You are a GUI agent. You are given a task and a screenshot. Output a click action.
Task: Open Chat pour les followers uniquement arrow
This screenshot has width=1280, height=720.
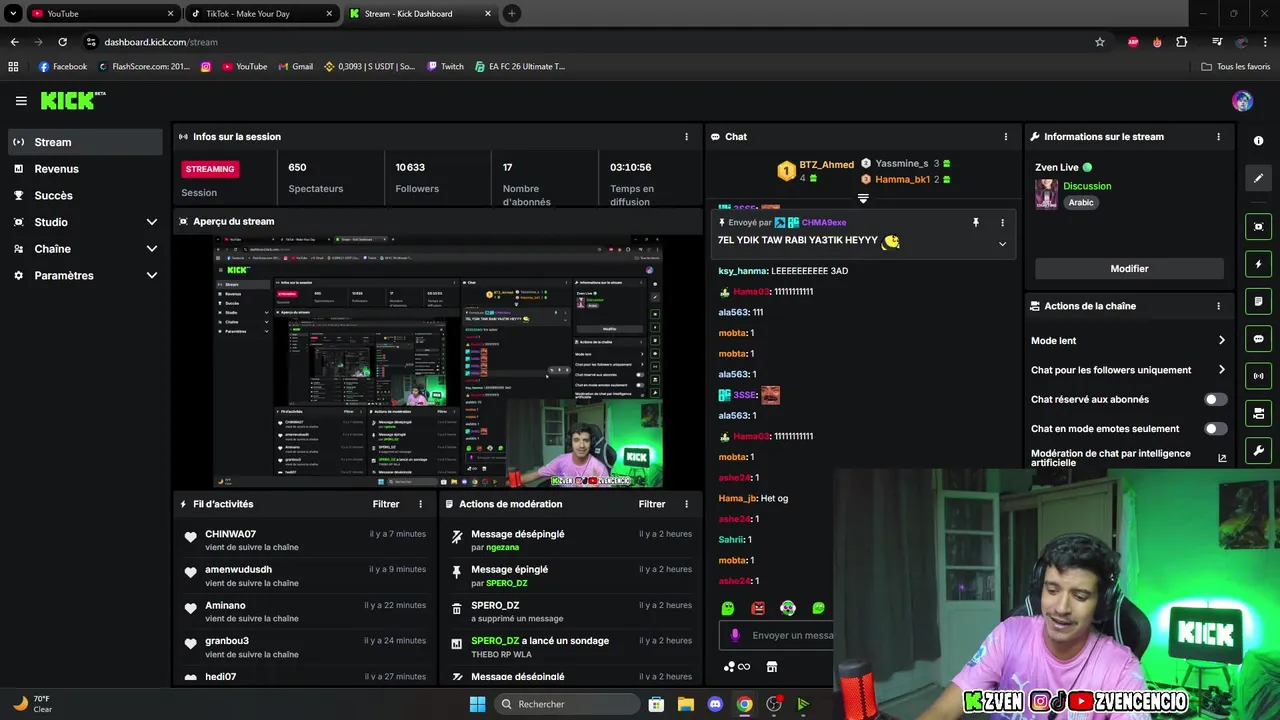pyautogui.click(x=1221, y=370)
